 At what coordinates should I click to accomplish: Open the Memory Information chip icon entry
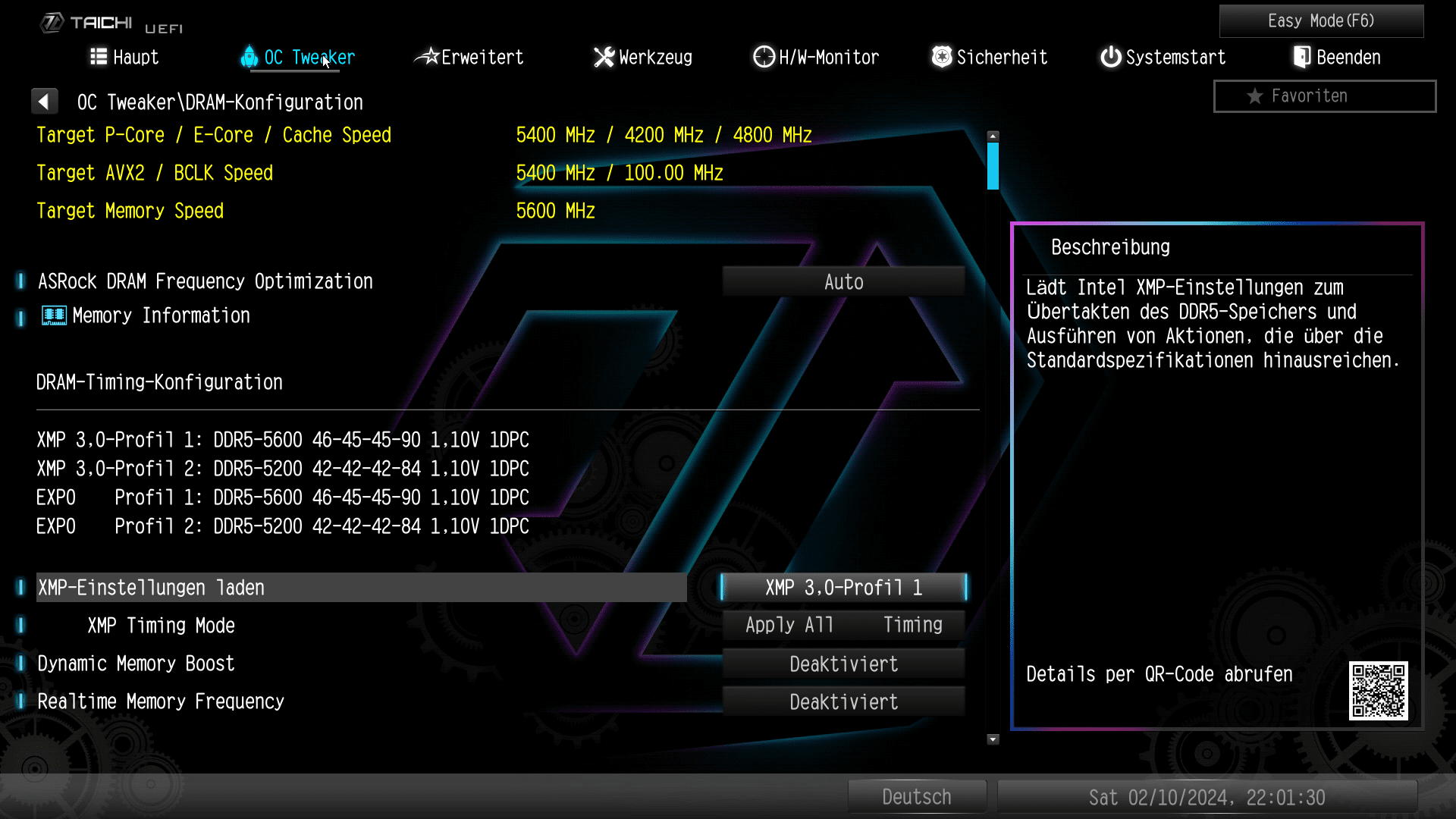tap(54, 315)
